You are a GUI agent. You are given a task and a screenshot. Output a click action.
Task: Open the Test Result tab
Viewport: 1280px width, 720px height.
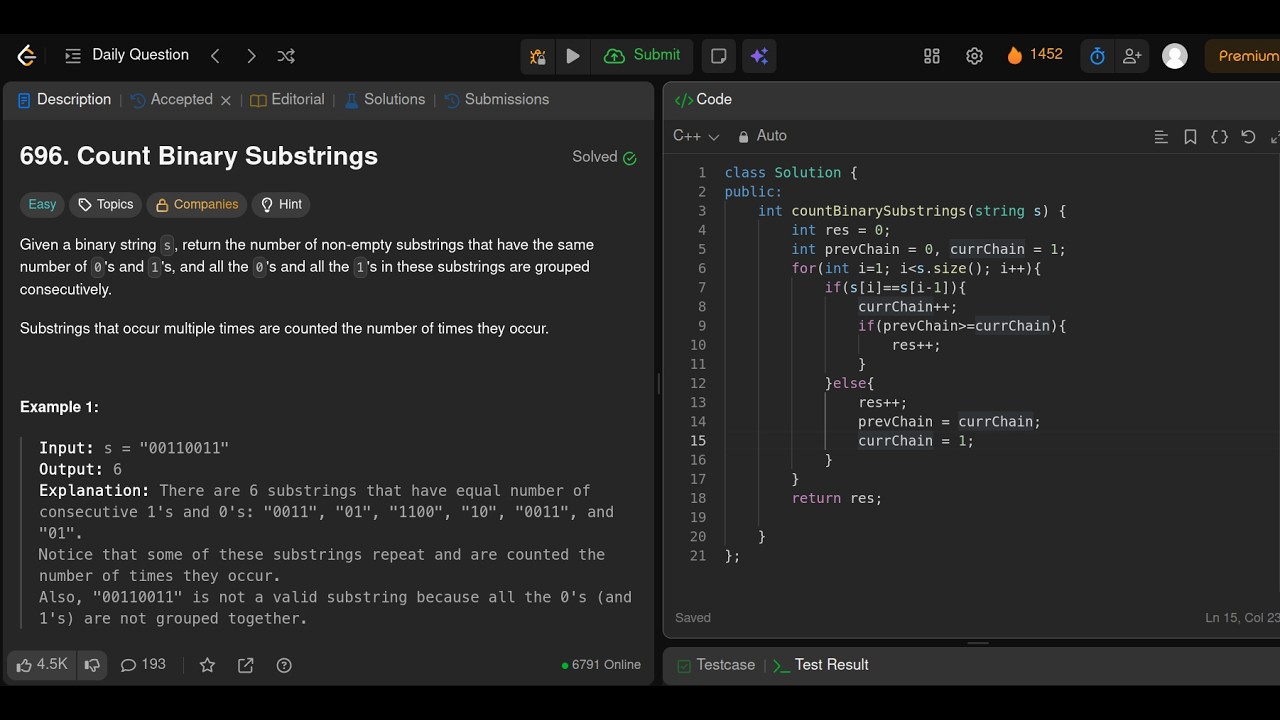click(820, 665)
